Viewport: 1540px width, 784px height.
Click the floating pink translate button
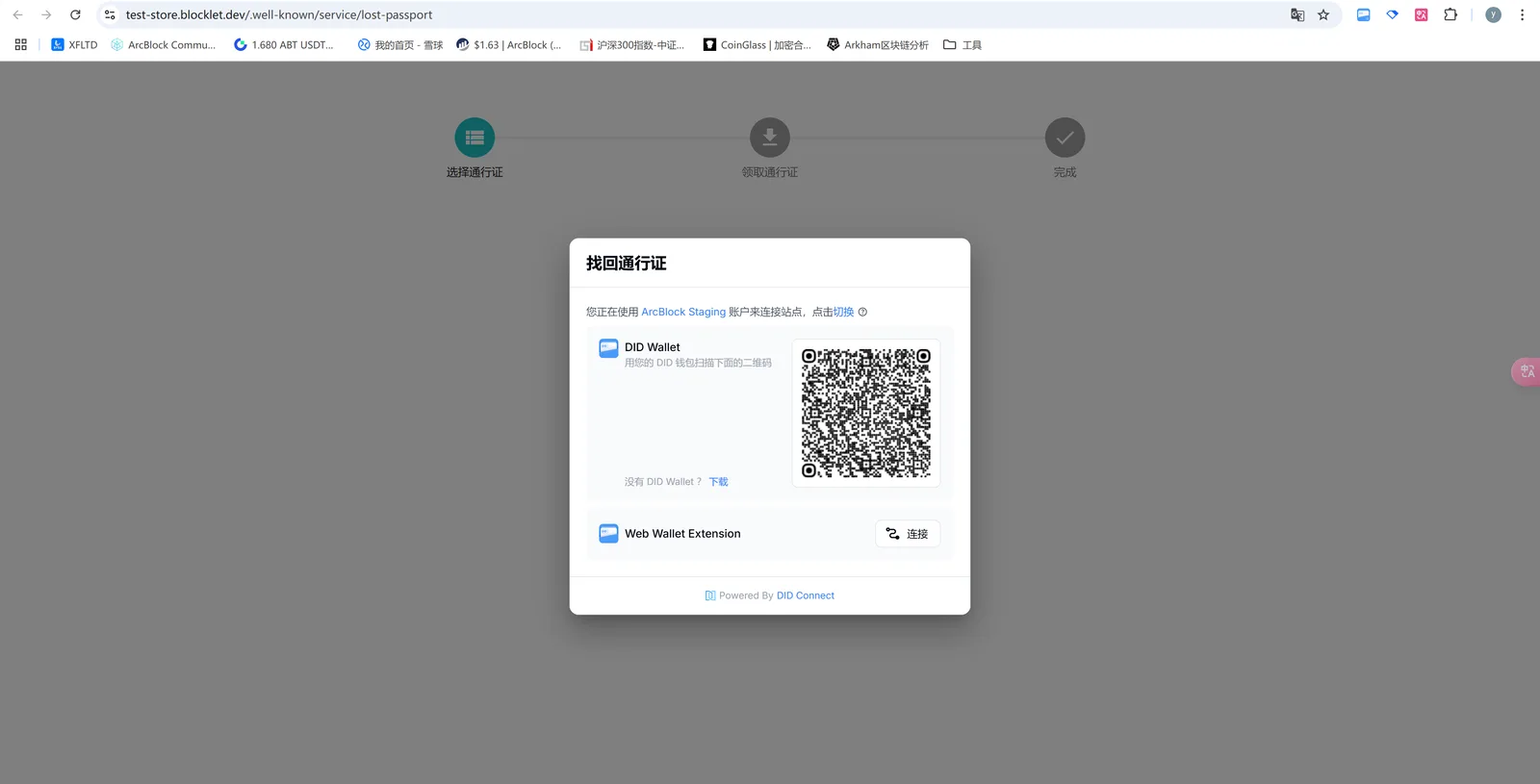[x=1527, y=371]
